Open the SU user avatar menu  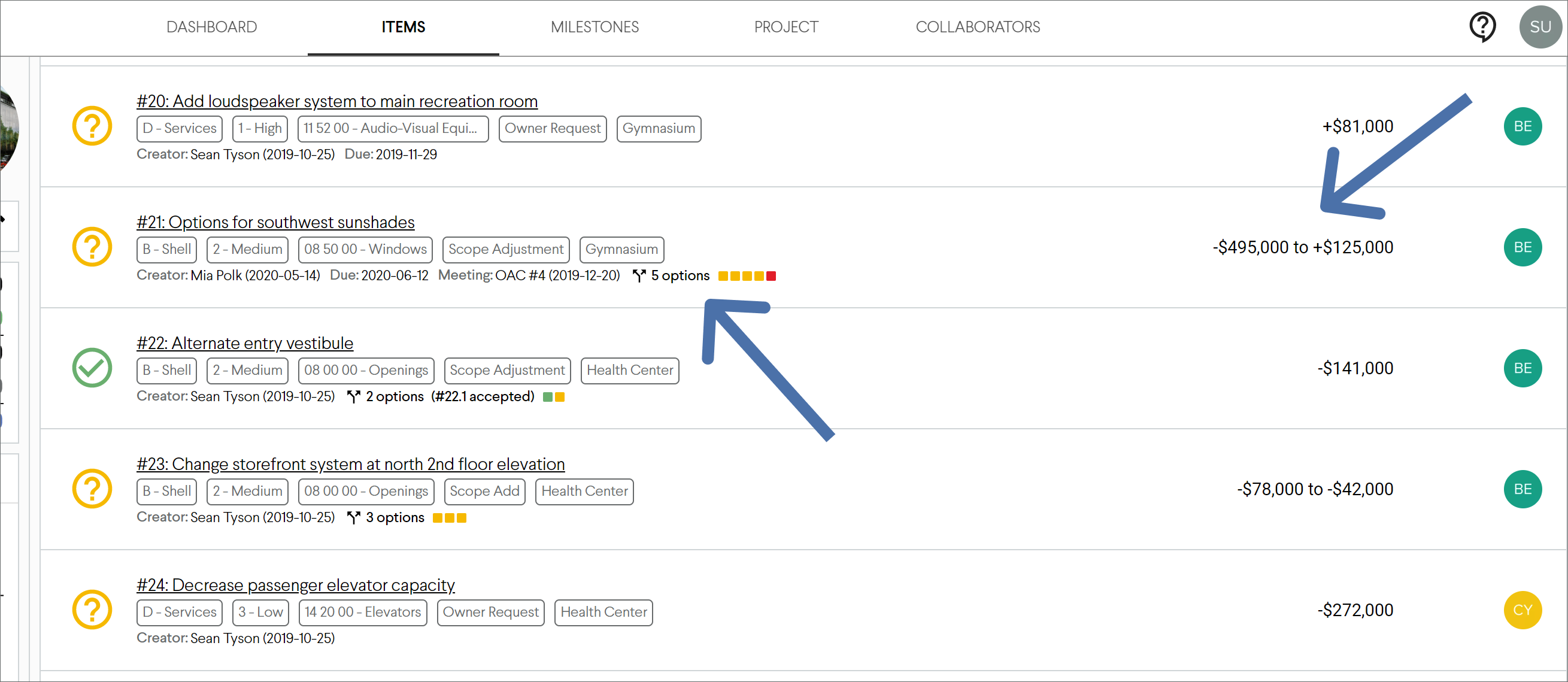(1540, 27)
